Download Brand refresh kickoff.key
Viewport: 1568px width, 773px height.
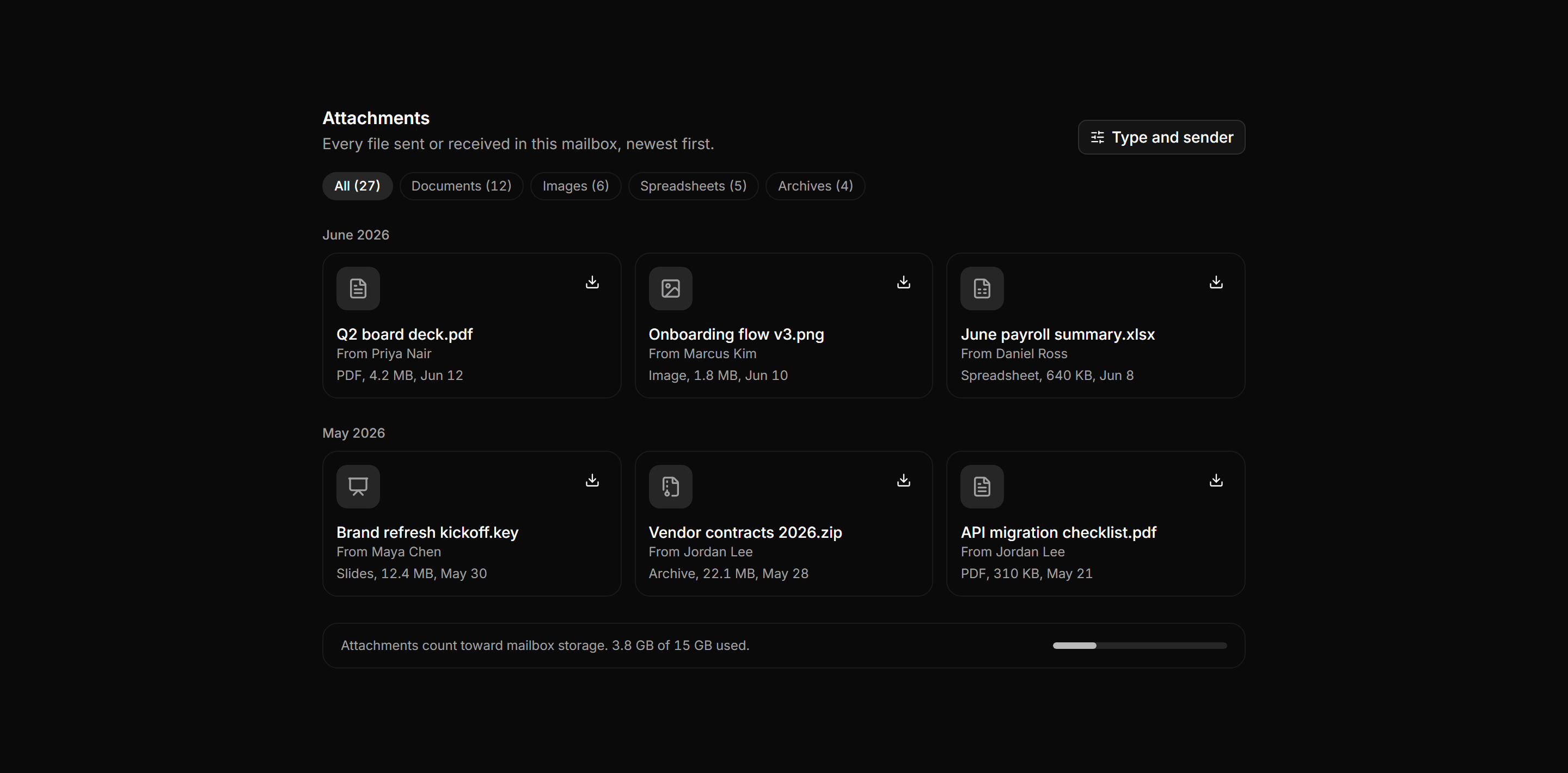(592, 480)
